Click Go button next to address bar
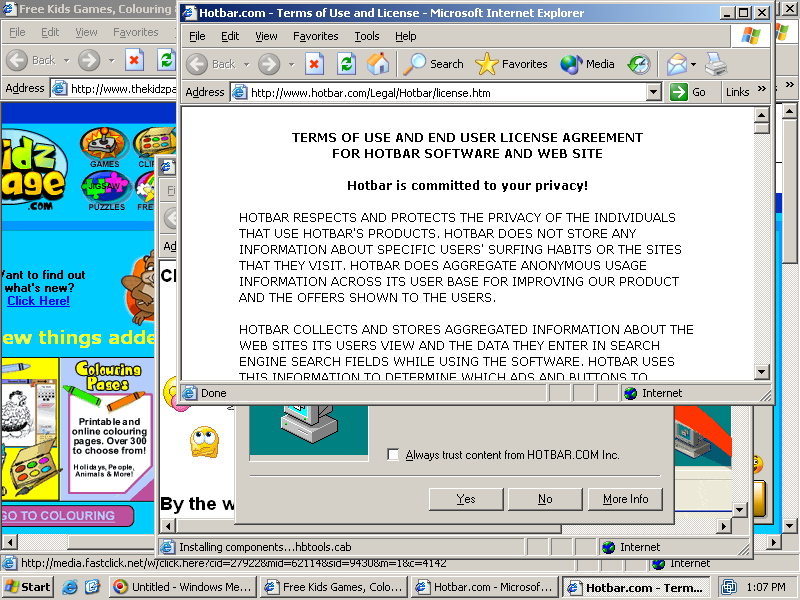 (688, 92)
